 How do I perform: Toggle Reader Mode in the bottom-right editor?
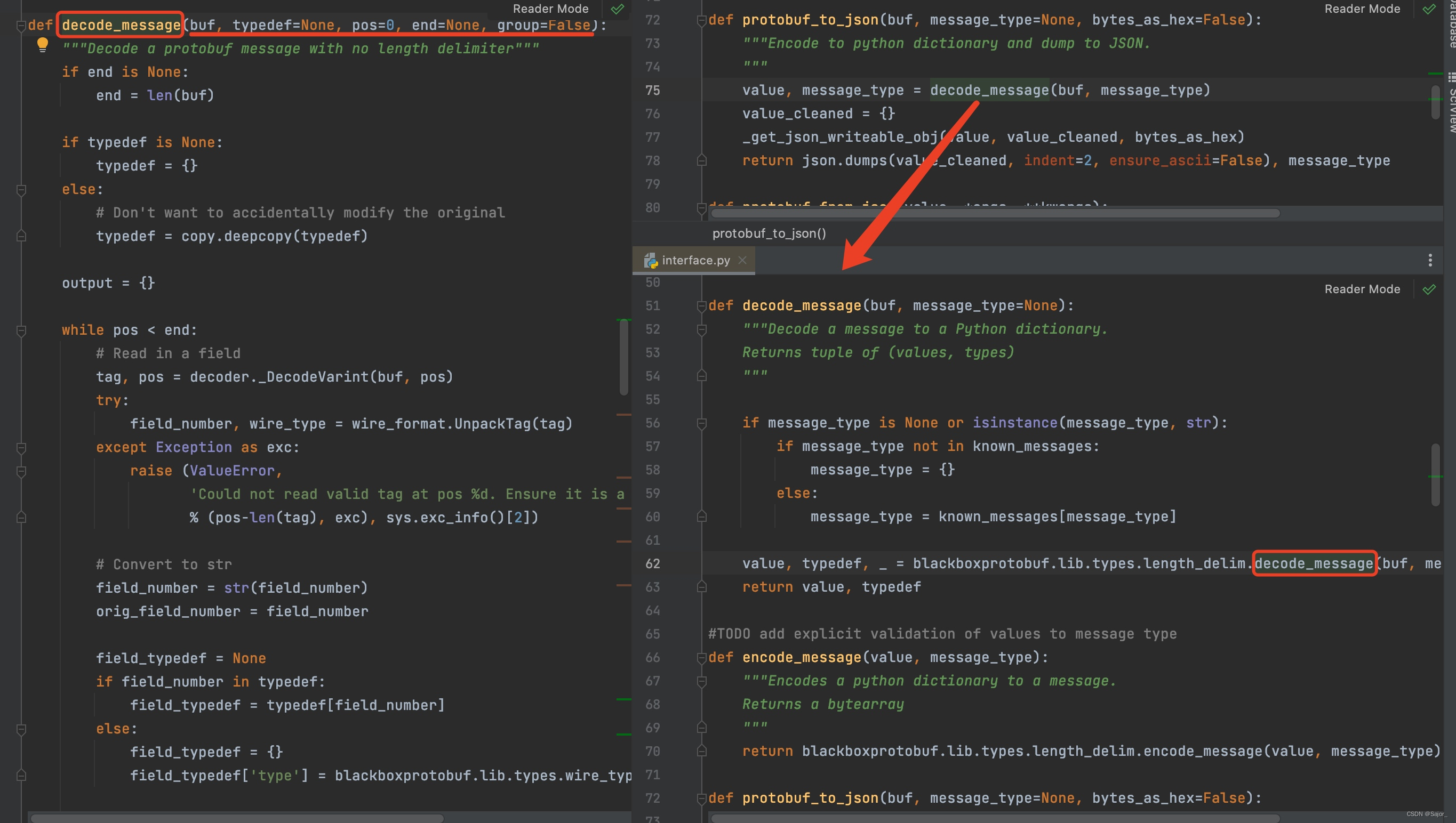pyautogui.click(x=1362, y=289)
